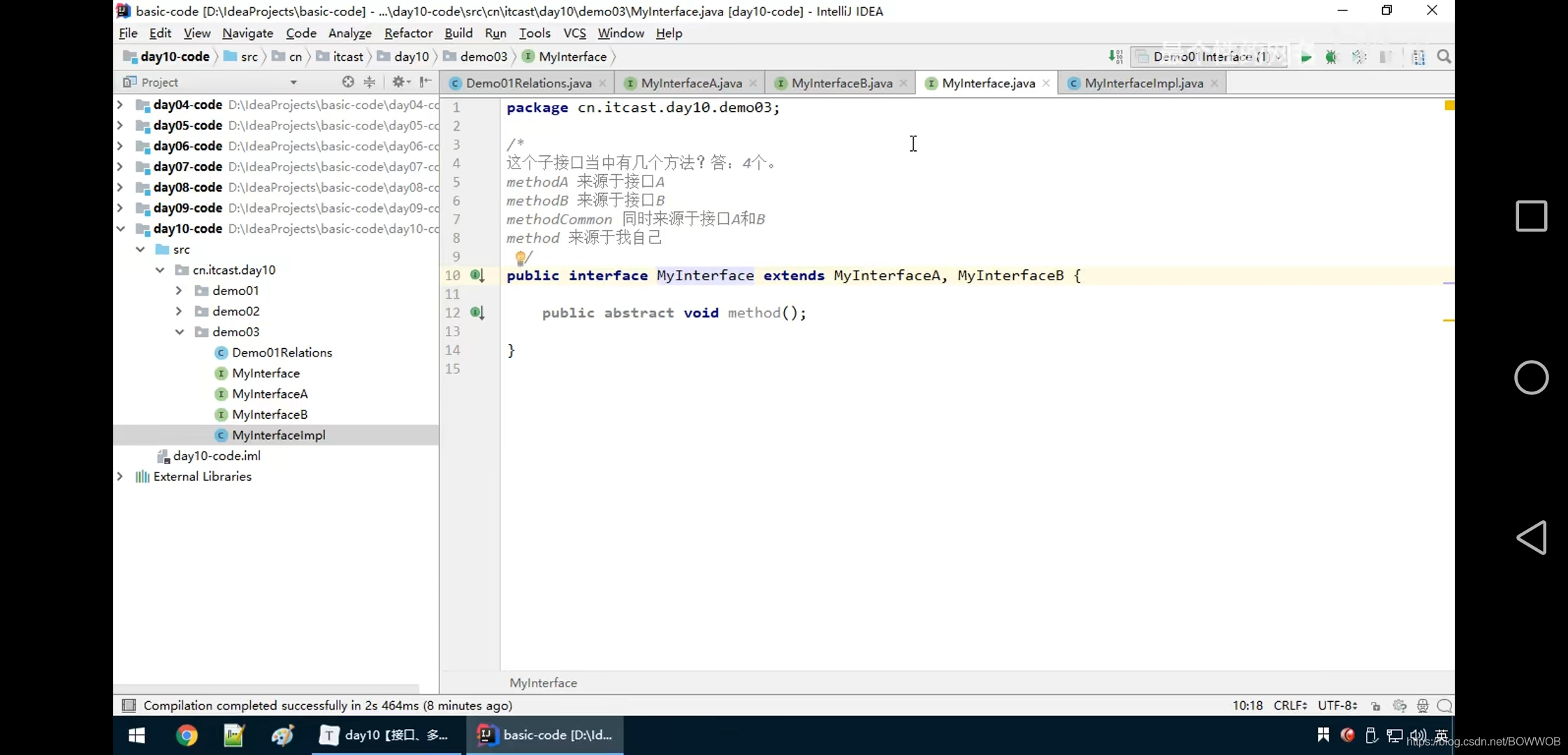
Task: Click the USB safely remove tray icon
Action: click(x=1371, y=735)
